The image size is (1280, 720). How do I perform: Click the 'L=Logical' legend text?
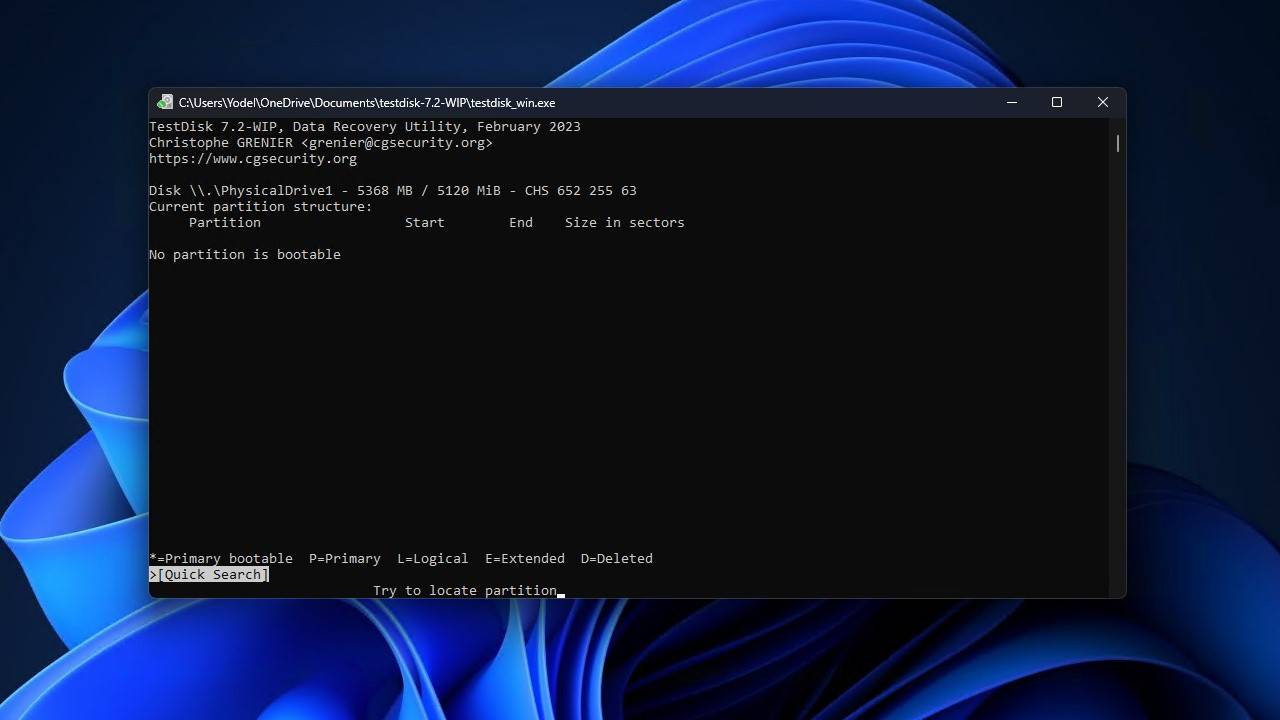(433, 559)
